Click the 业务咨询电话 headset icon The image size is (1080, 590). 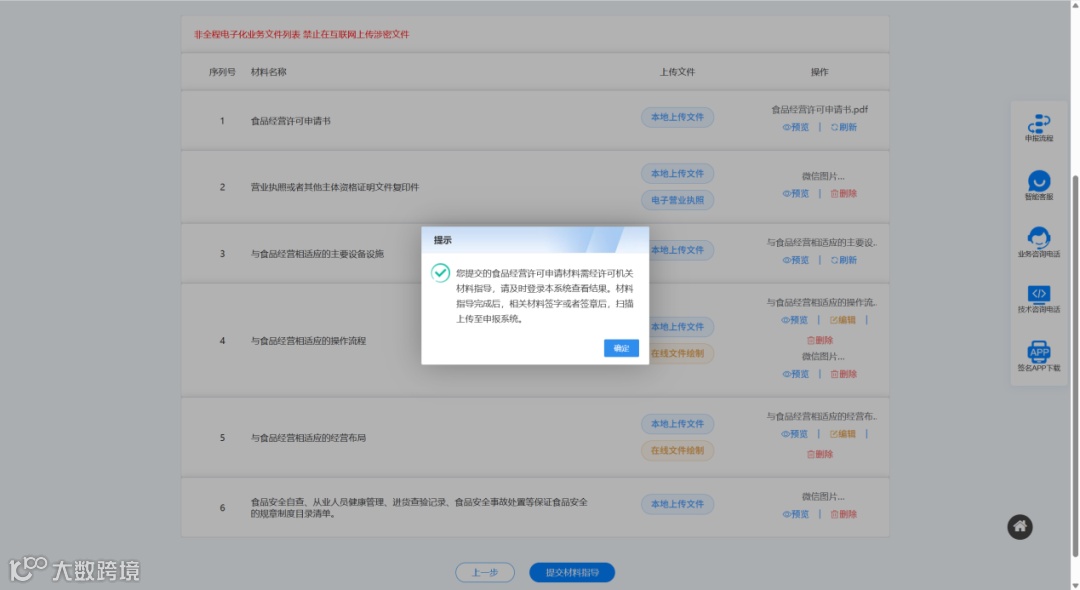[x=1039, y=239]
